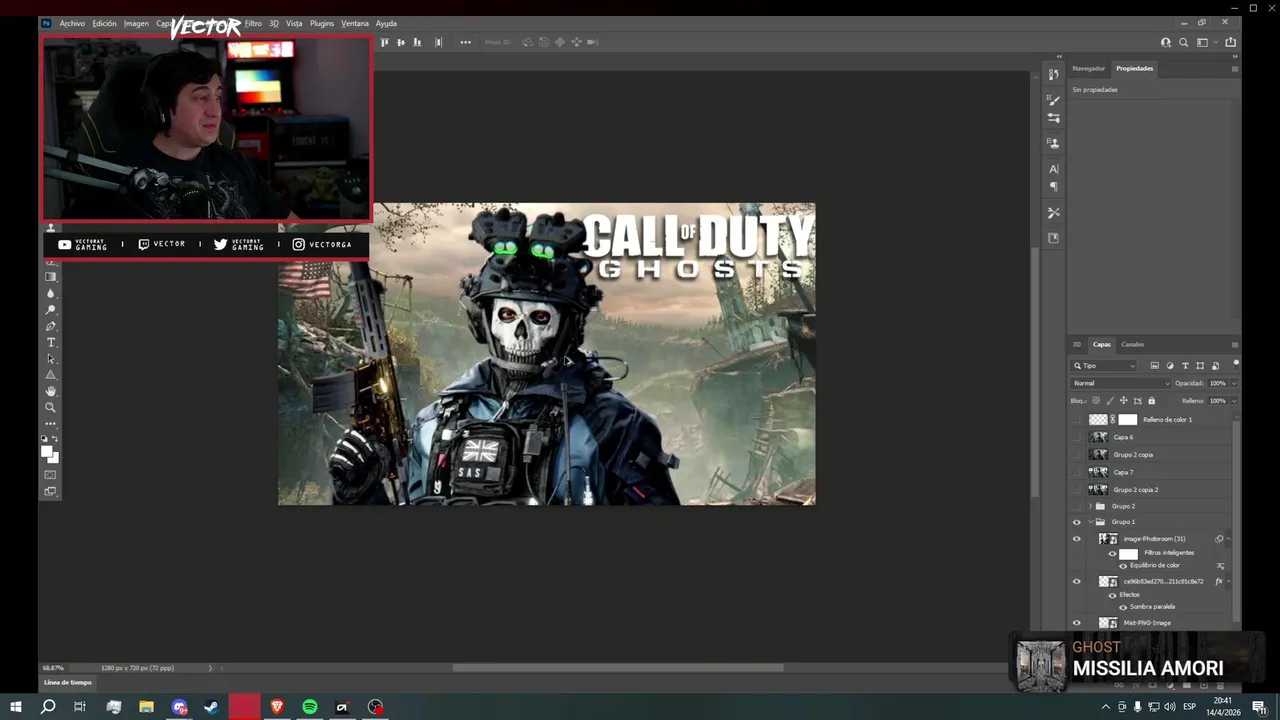The image size is (1280, 720).
Task: Filter layers by smart objects icon
Action: pos(1215,366)
